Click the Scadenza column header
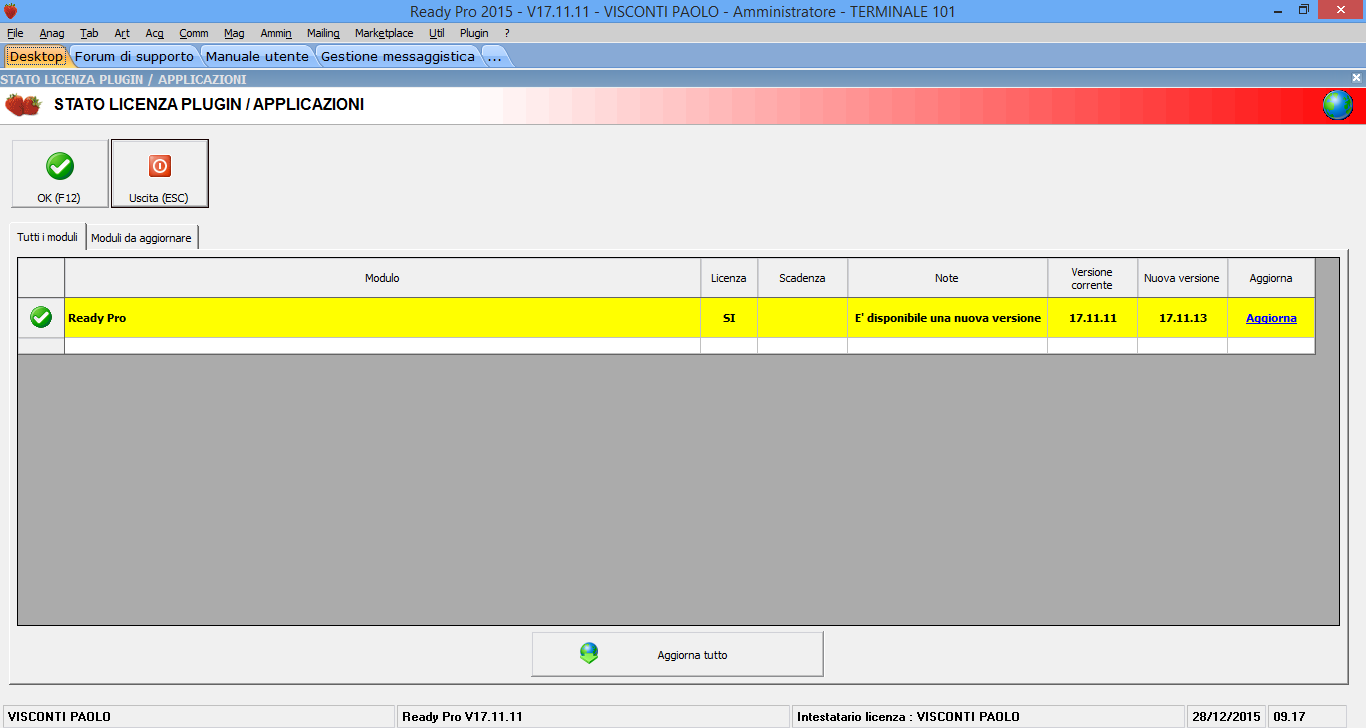 802,278
